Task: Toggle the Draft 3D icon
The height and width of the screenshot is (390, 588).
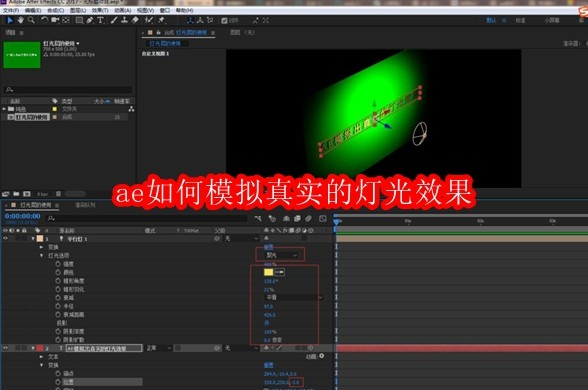Action: click(272, 218)
